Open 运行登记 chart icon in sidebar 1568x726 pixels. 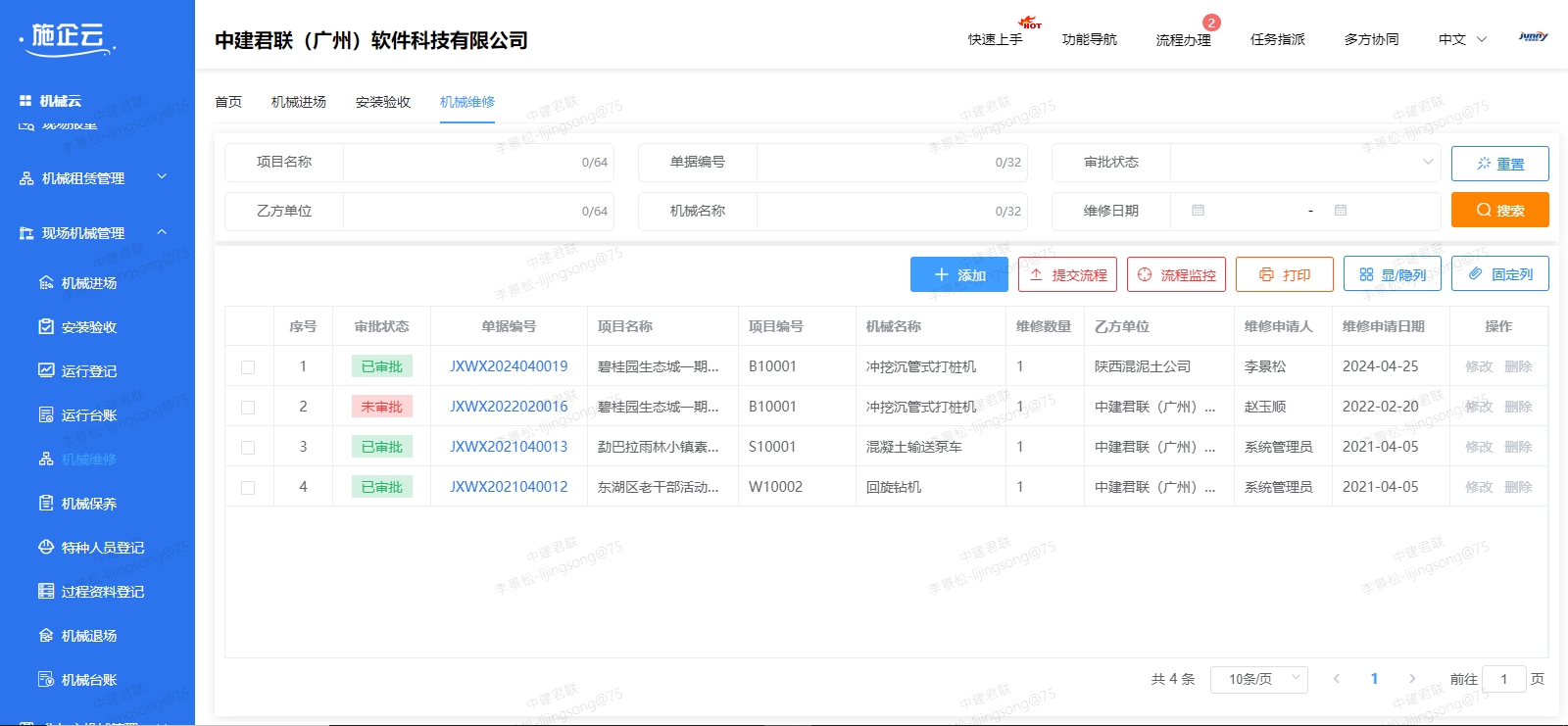pos(46,371)
